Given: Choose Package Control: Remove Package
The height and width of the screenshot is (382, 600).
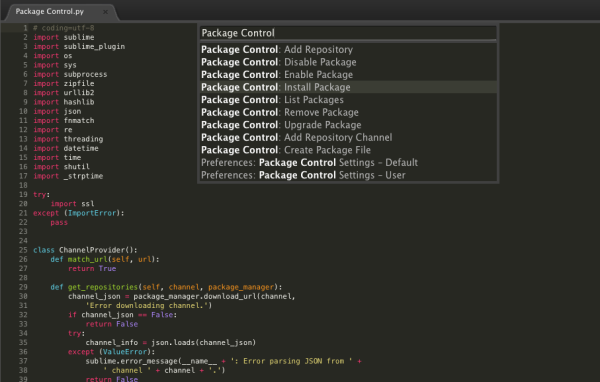Looking at the screenshot, I should click(x=348, y=113).
